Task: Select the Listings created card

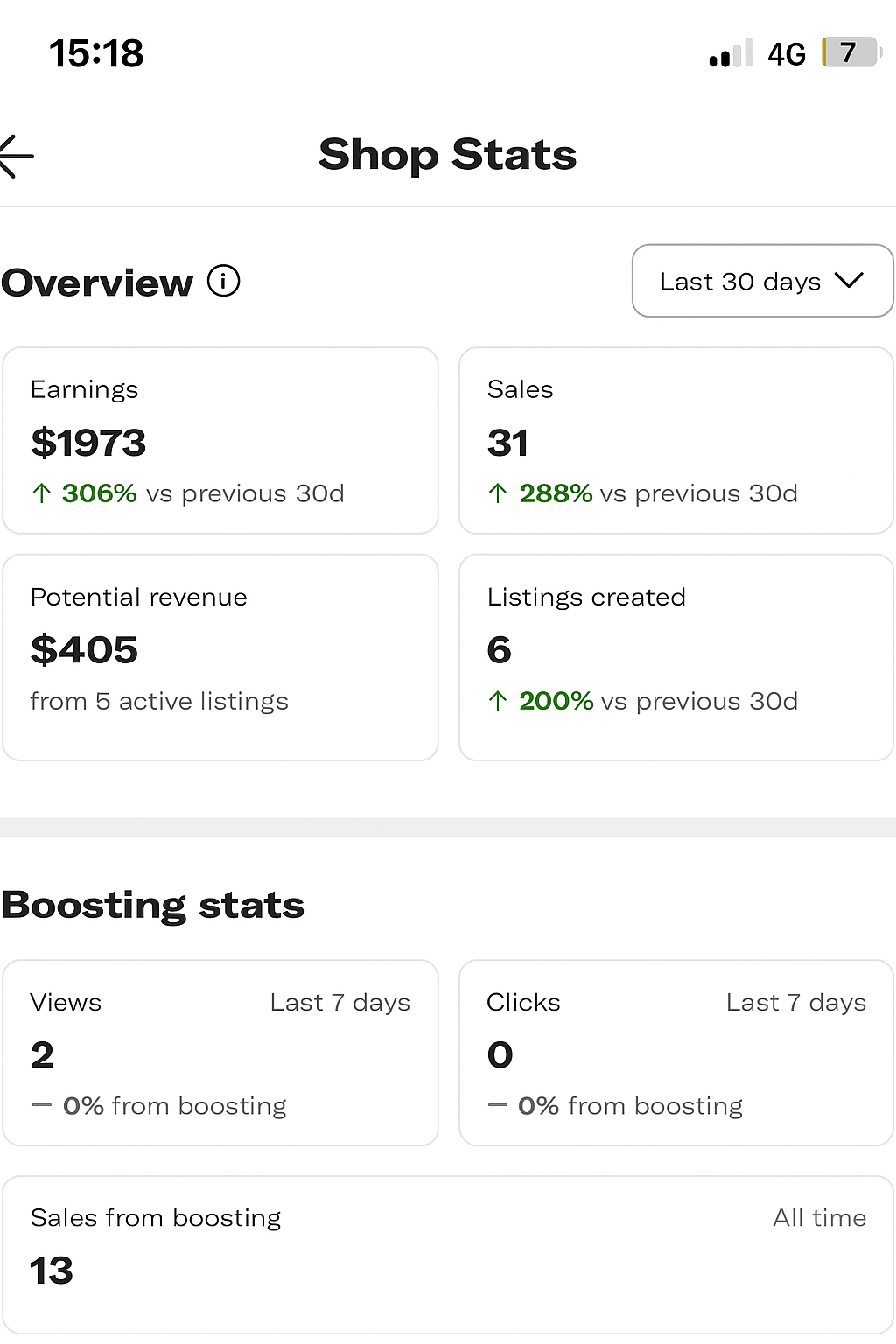Action: click(675, 656)
